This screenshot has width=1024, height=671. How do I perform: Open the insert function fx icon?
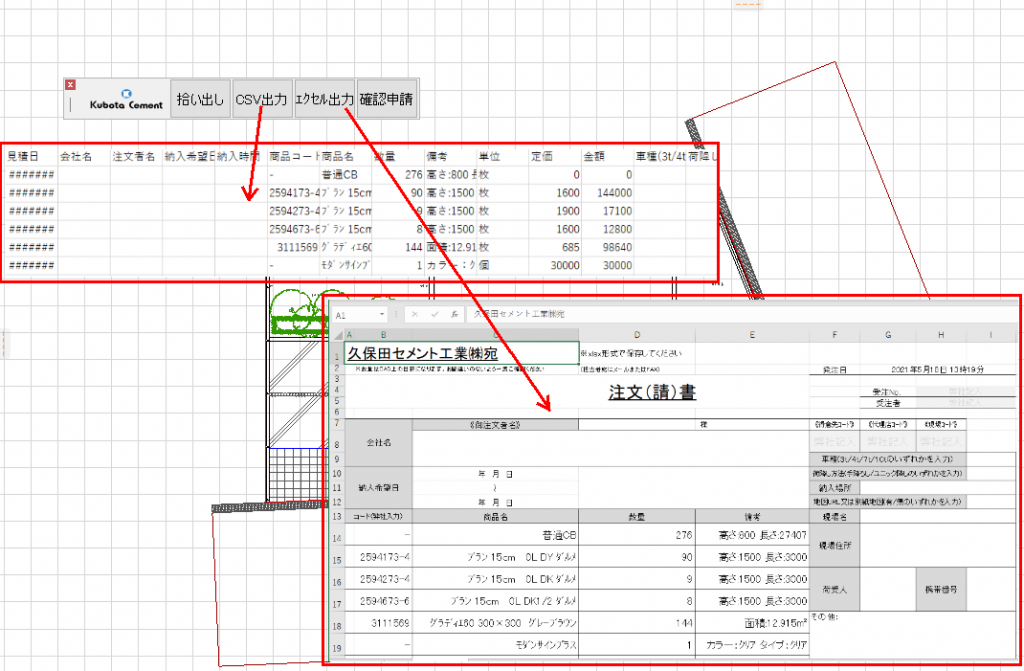click(455, 315)
